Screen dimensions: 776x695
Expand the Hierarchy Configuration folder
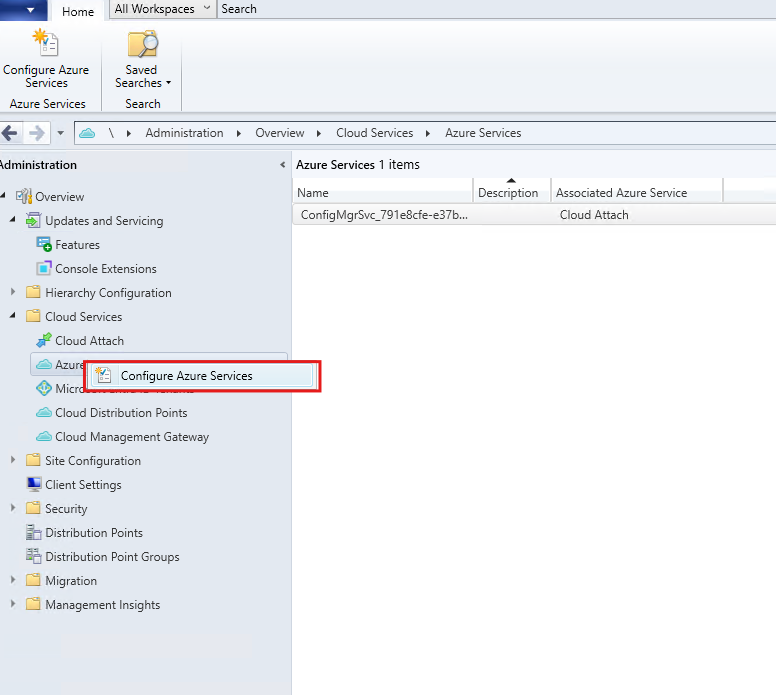pos(13,293)
